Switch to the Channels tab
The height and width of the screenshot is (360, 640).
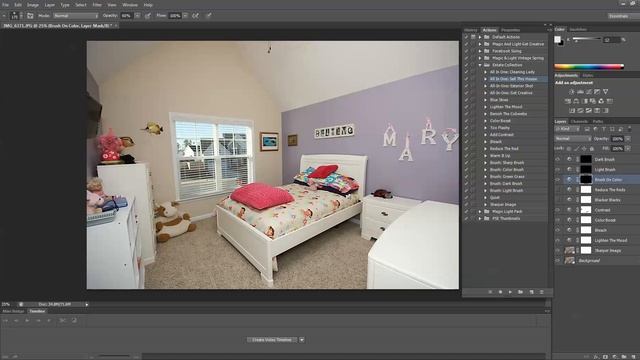[x=579, y=121]
